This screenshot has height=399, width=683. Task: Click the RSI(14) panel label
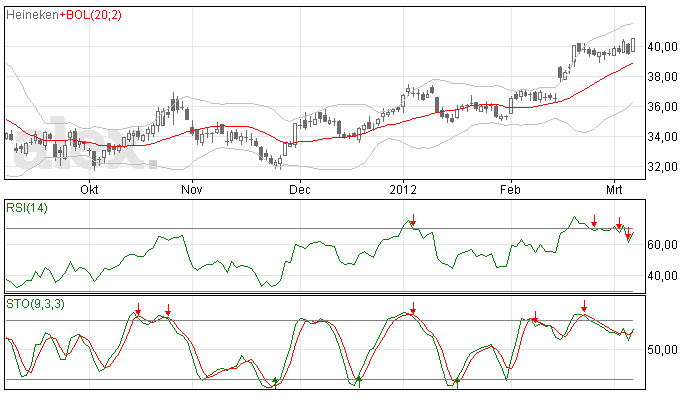[27, 208]
